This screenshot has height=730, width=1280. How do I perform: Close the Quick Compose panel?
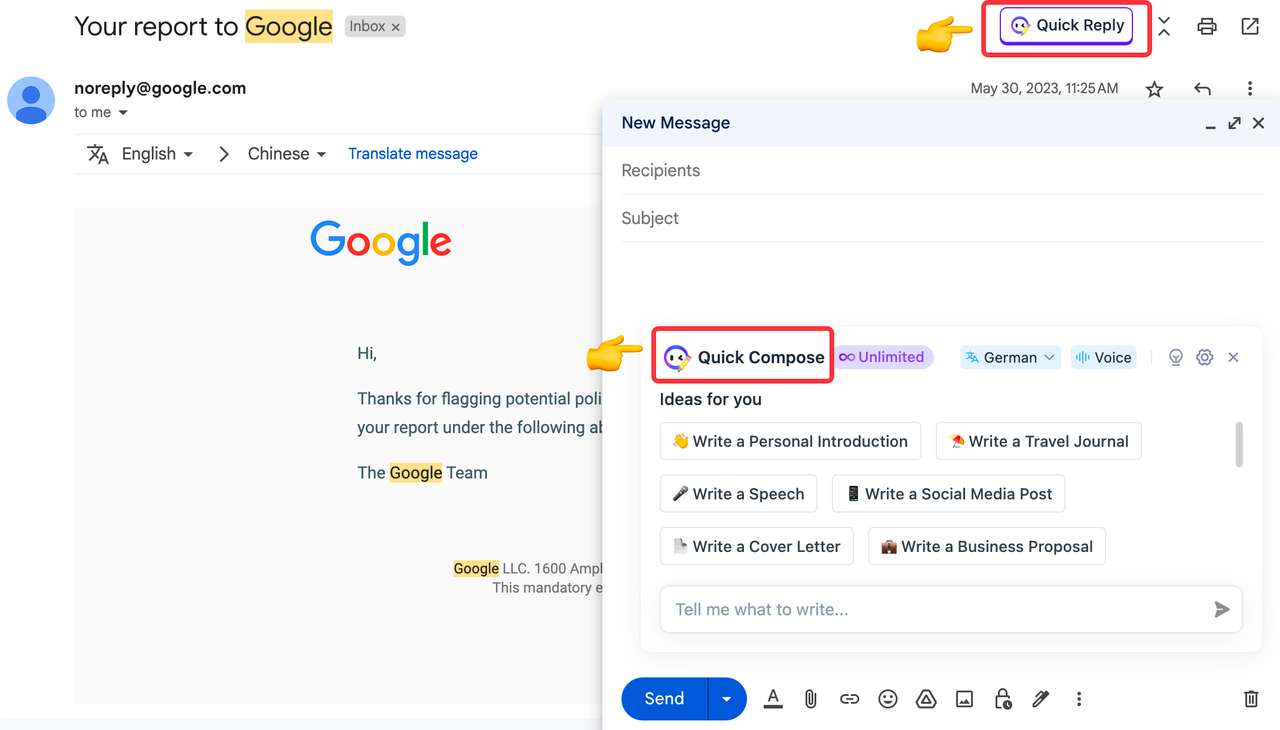1233,357
